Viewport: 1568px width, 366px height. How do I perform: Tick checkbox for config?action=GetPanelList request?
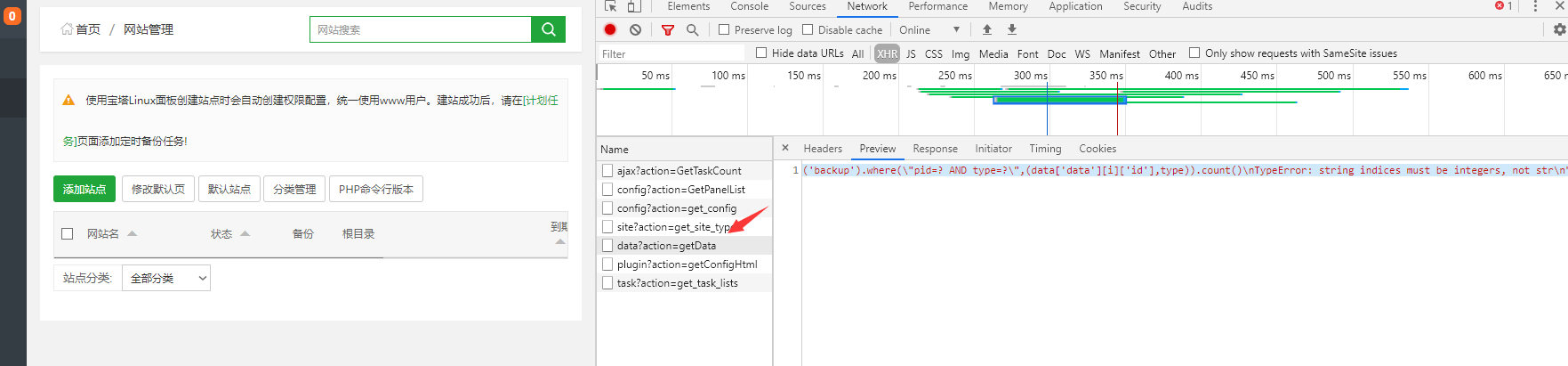607,189
